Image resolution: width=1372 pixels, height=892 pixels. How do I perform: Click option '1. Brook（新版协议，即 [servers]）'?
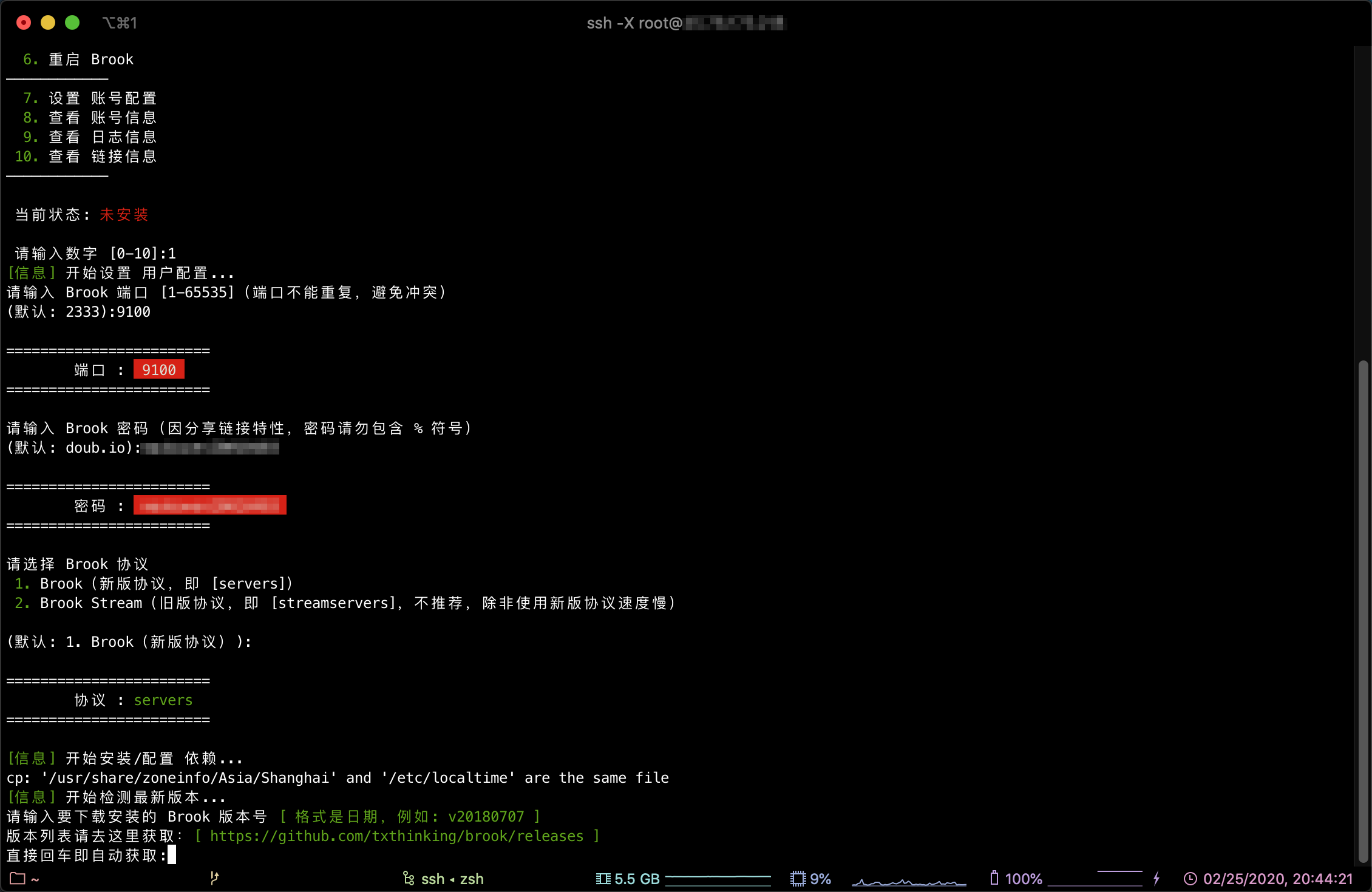click(x=154, y=584)
